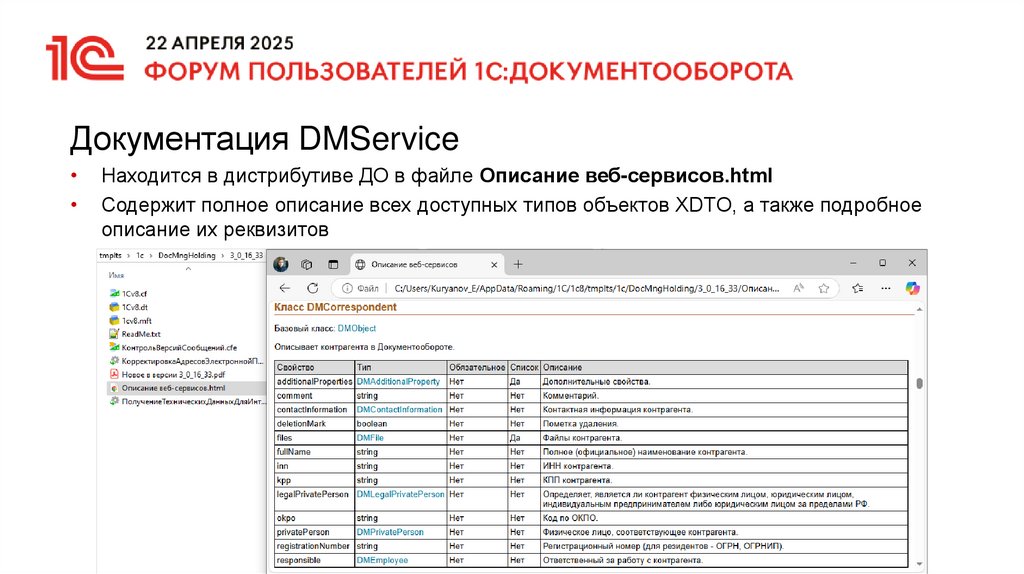Click the Класс DMCorrespondent heading
The height and width of the screenshot is (574, 1024).
(335, 307)
